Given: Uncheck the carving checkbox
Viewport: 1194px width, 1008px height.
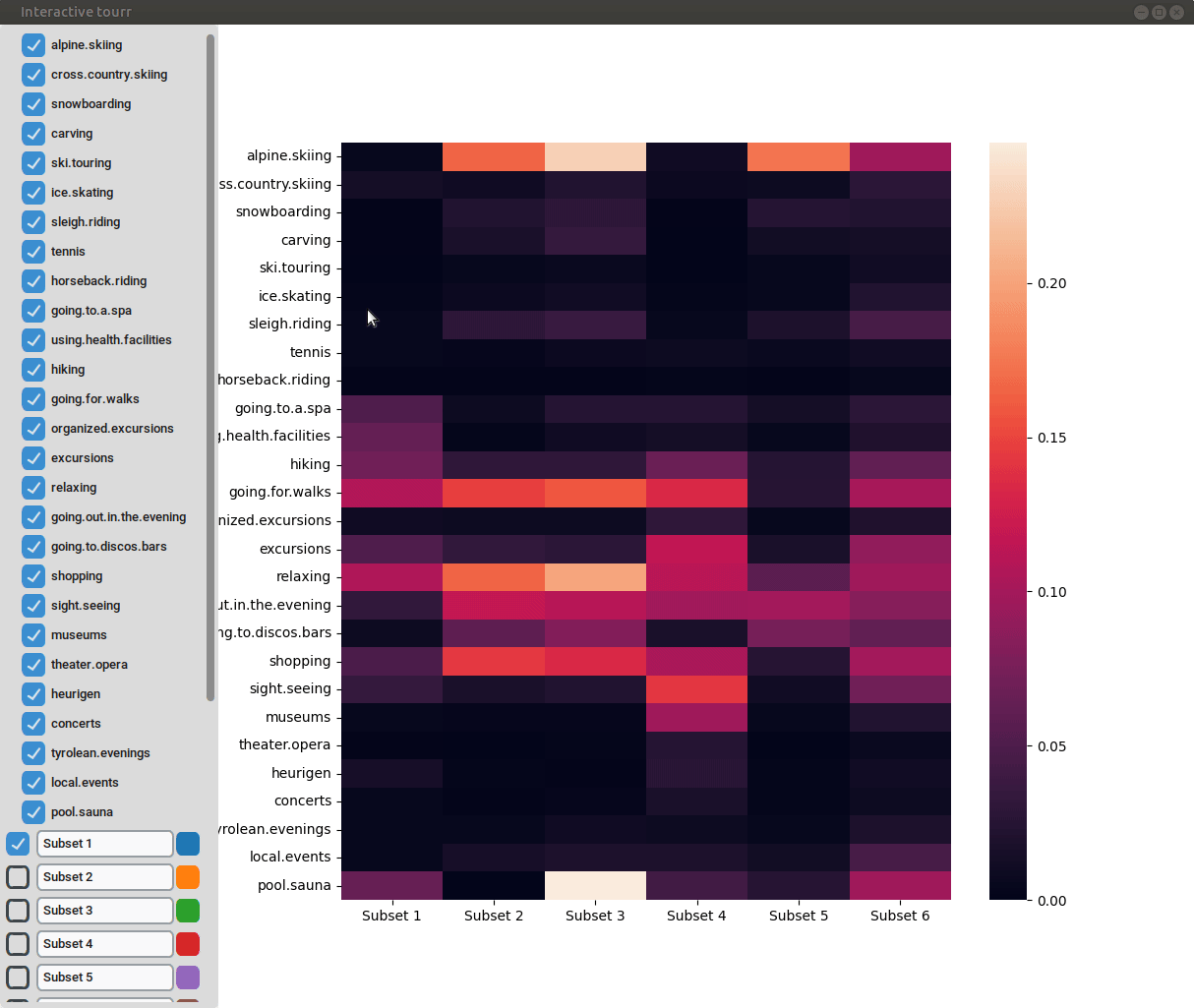Looking at the screenshot, I should [x=33, y=134].
